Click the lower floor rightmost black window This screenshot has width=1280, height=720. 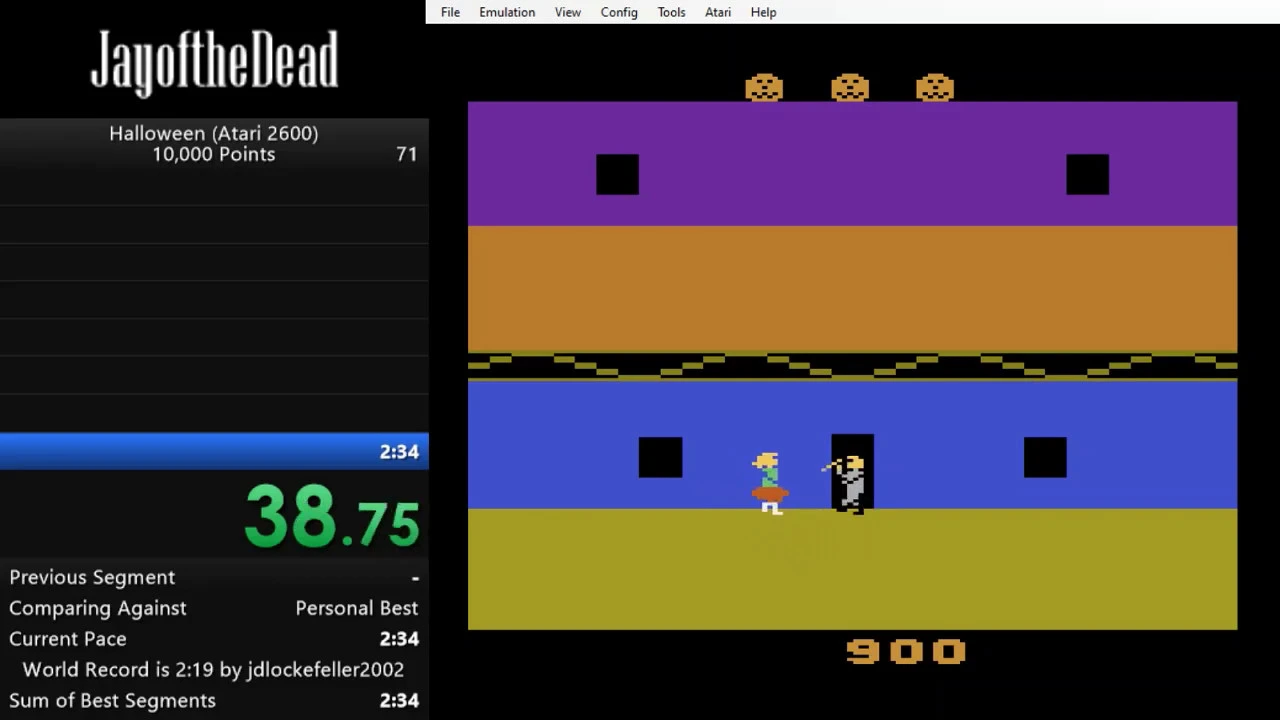pos(1045,457)
